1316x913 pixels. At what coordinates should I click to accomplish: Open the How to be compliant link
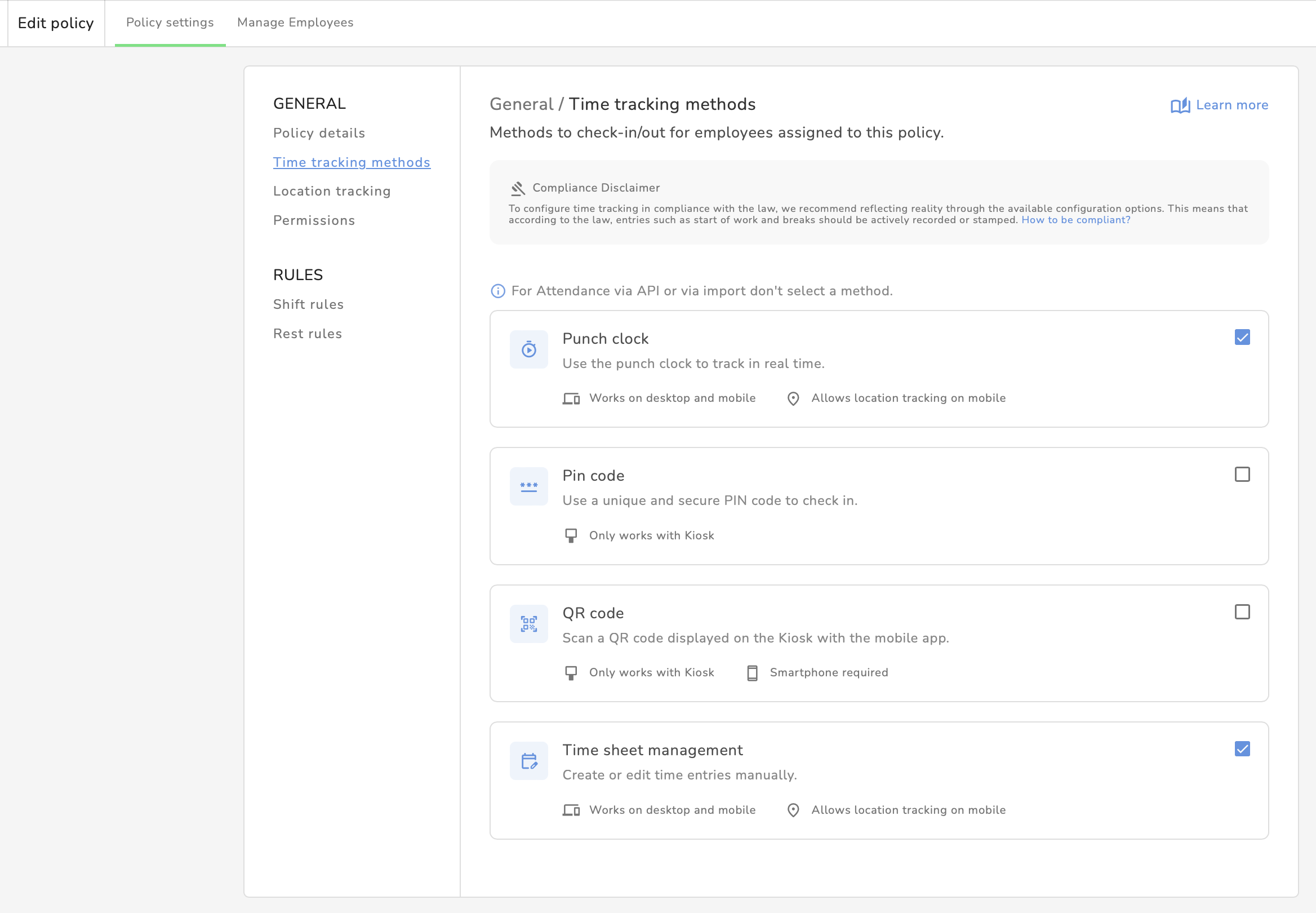(x=1075, y=220)
